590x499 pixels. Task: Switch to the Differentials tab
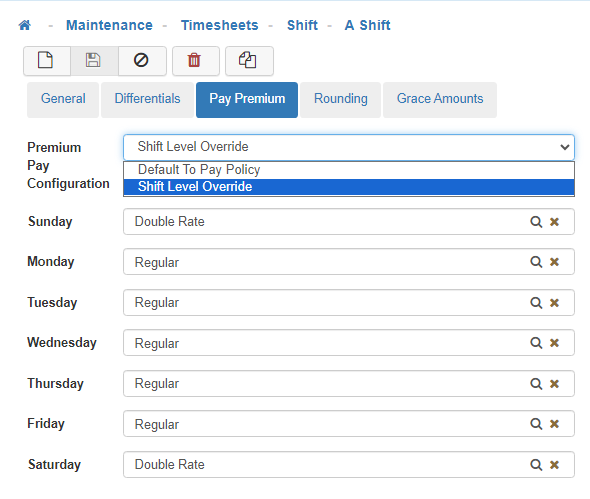(148, 99)
